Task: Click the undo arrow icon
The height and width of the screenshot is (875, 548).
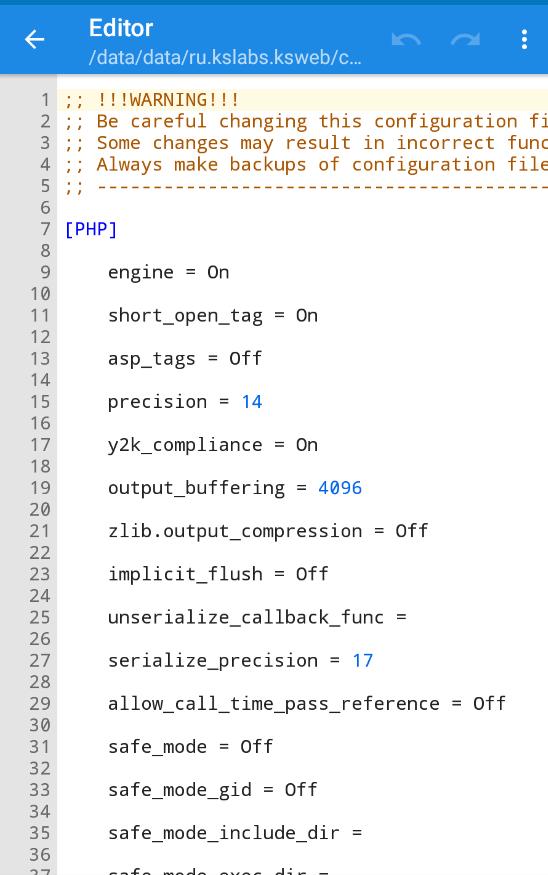Action: [406, 40]
